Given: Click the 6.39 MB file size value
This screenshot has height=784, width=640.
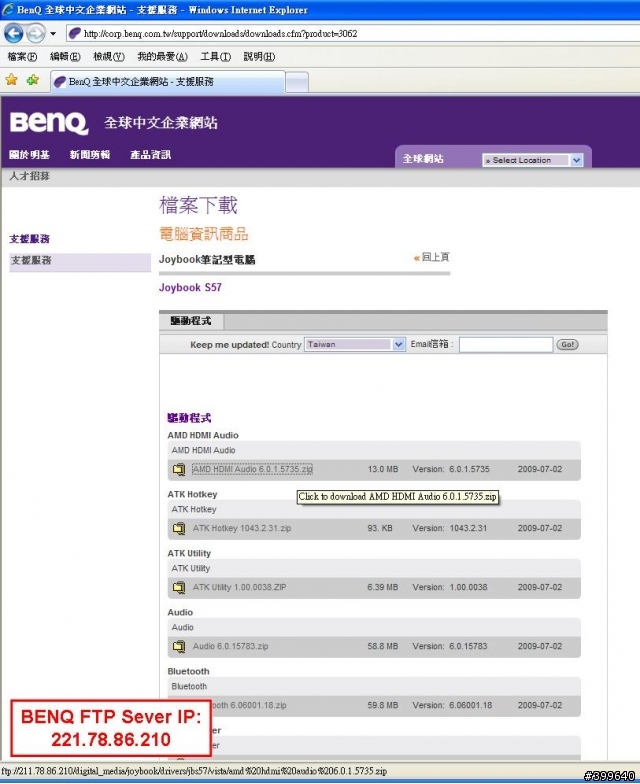Looking at the screenshot, I should click(x=383, y=588).
